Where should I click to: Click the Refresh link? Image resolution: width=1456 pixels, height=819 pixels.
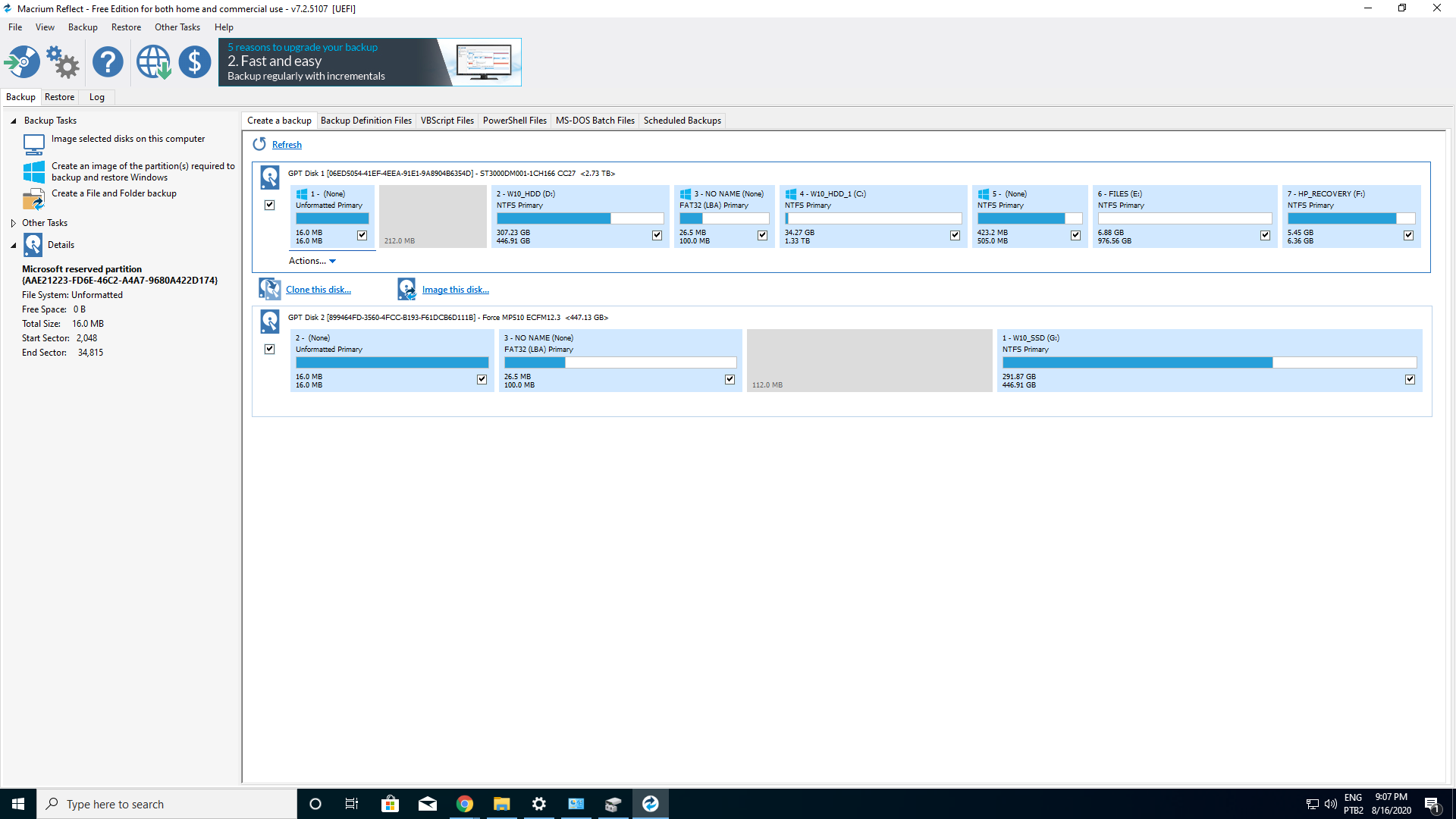coord(287,145)
